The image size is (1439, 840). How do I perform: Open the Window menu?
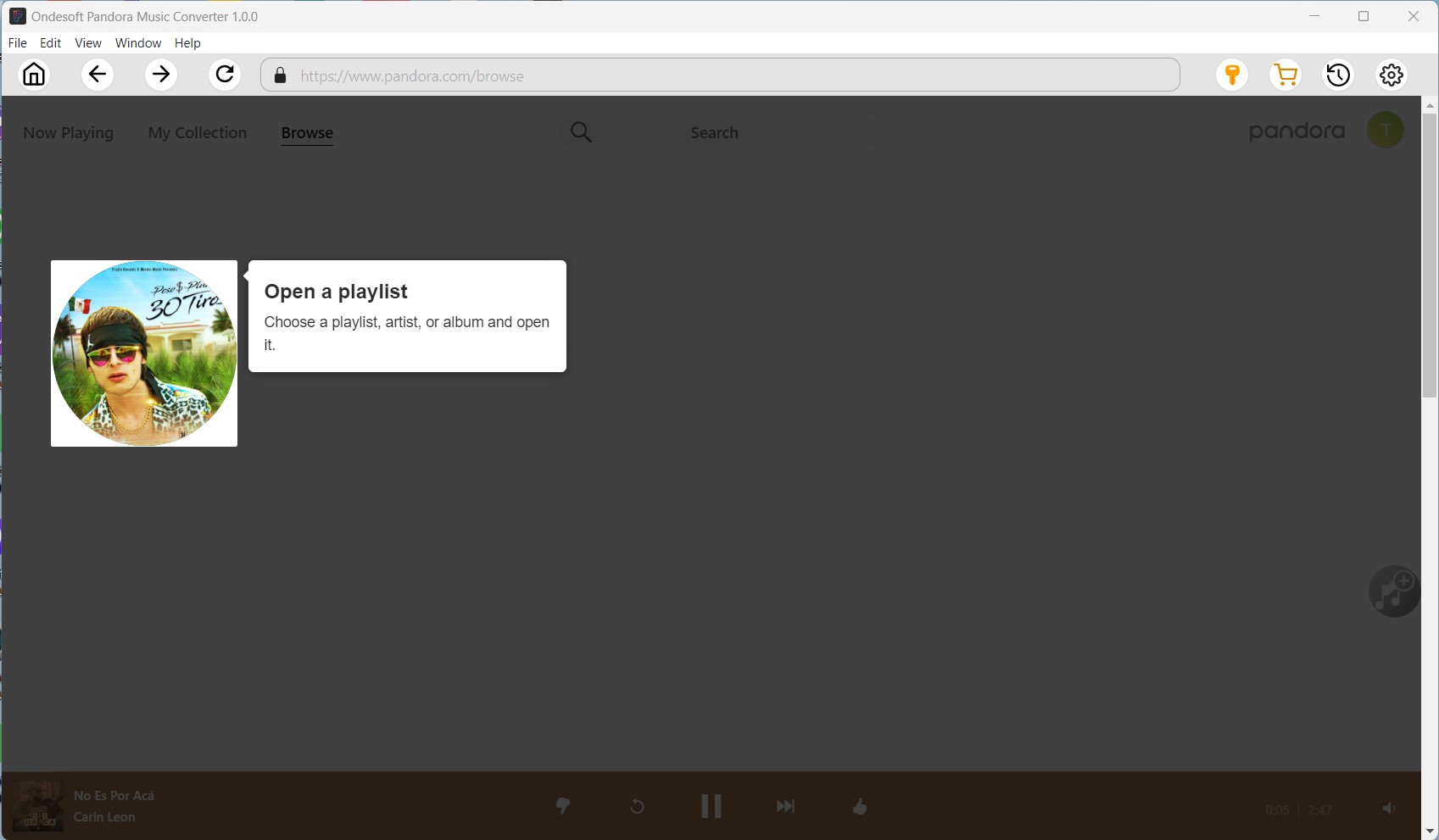(138, 42)
